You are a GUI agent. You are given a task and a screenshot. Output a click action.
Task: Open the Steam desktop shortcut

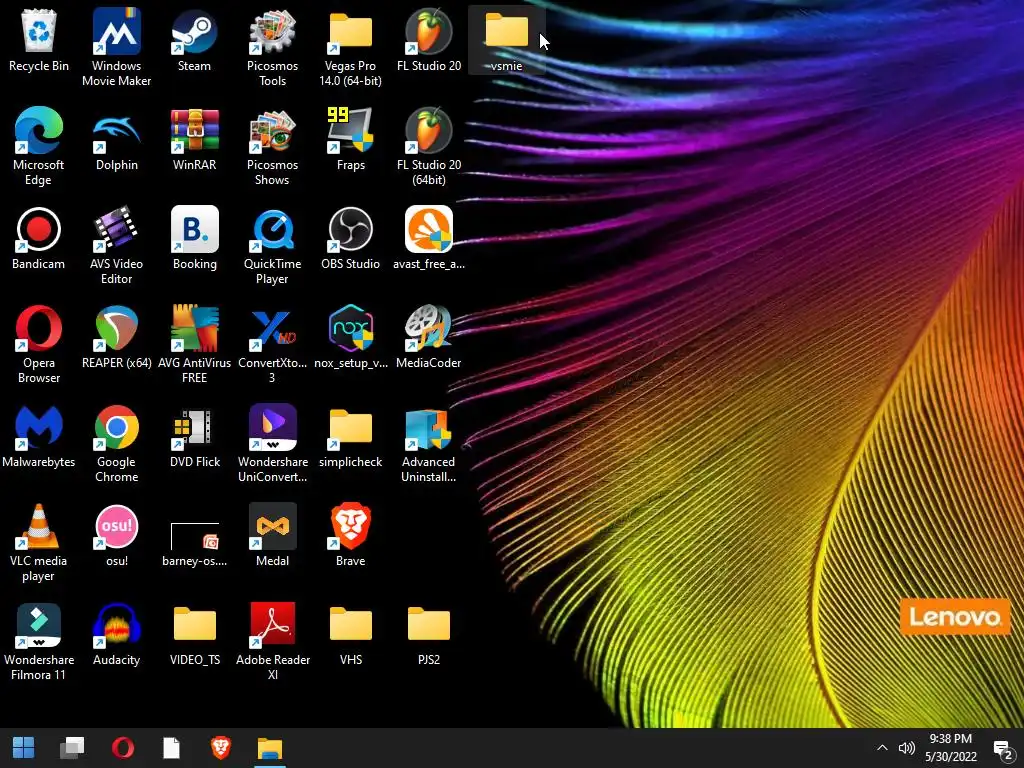tap(194, 40)
